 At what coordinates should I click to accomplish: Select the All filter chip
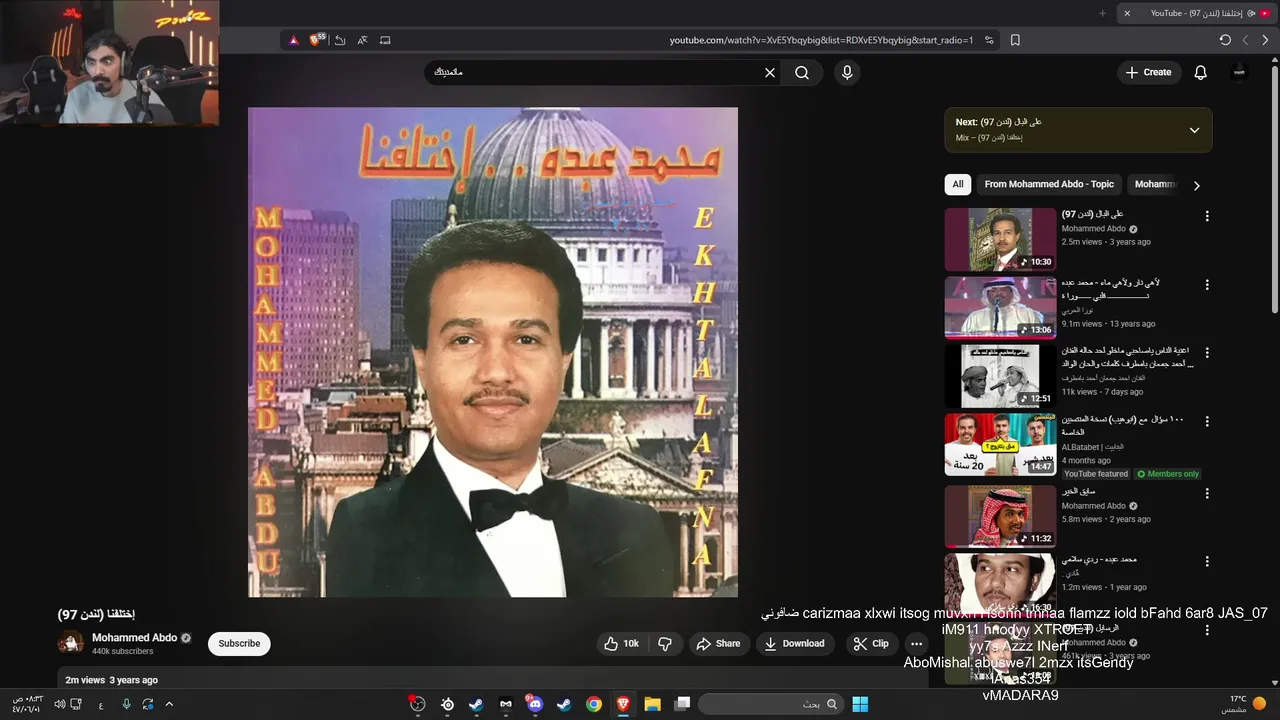point(958,184)
